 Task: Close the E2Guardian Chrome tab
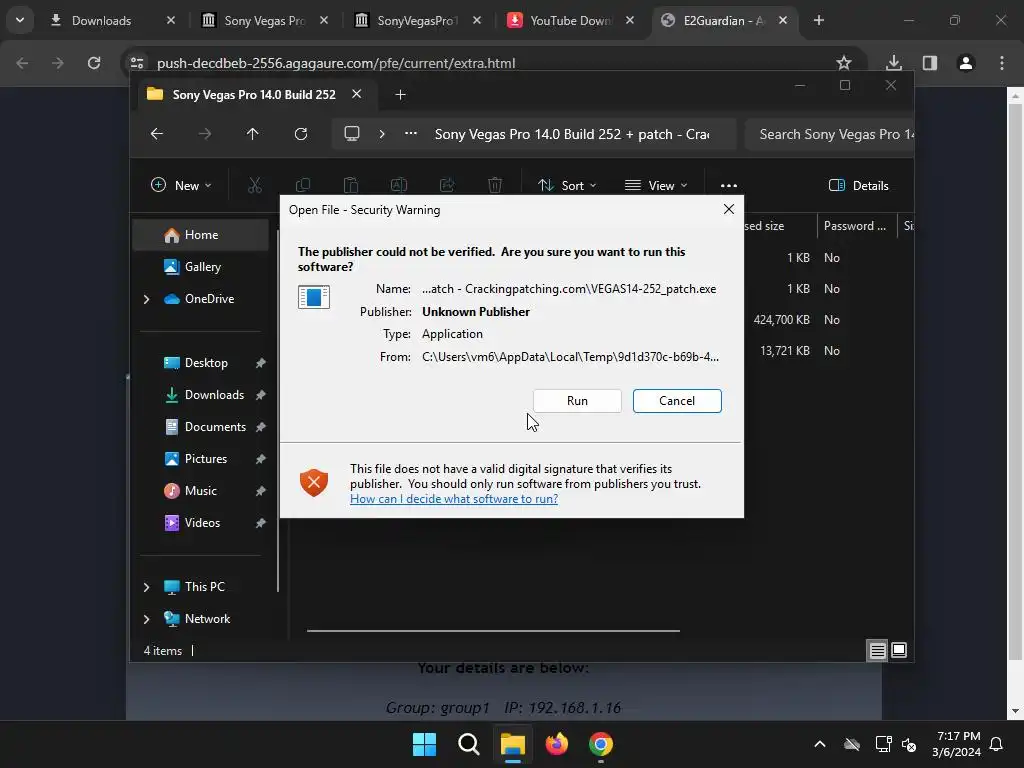783,20
